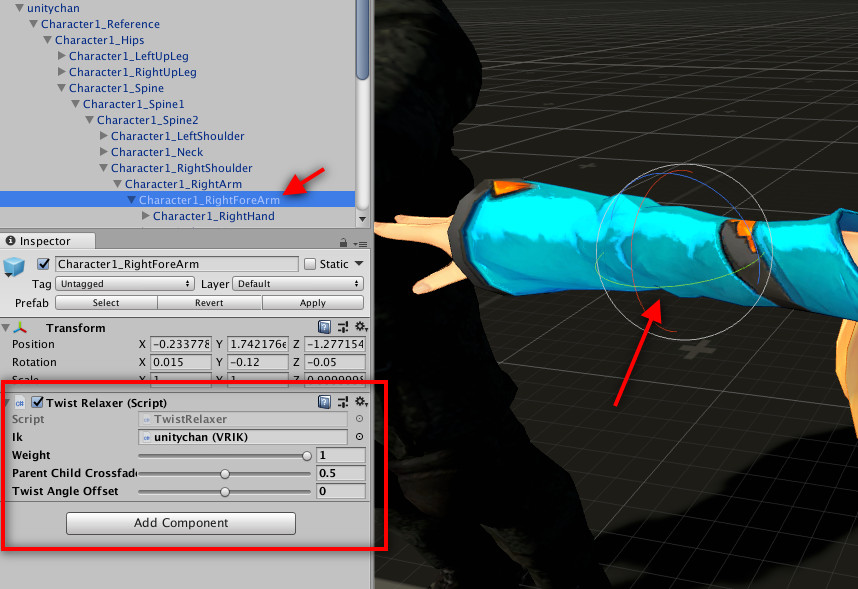Select Character1_Spine2 in hierarchy
Image resolution: width=858 pixels, height=589 pixels.
(148, 120)
